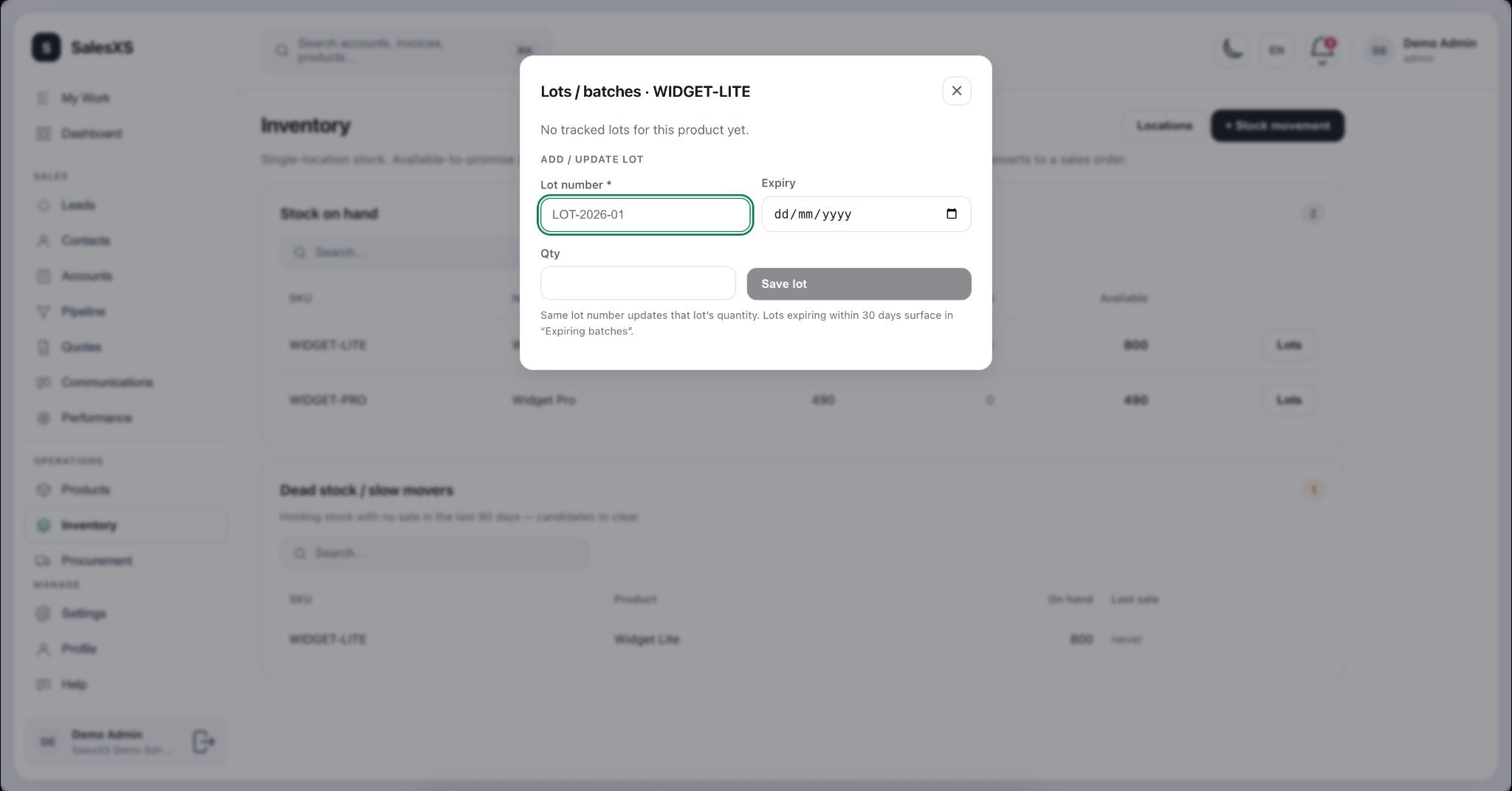The height and width of the screenshot is (791, 1512).
Task: Click the Expiry date field
Action: (x=866, y=214)
